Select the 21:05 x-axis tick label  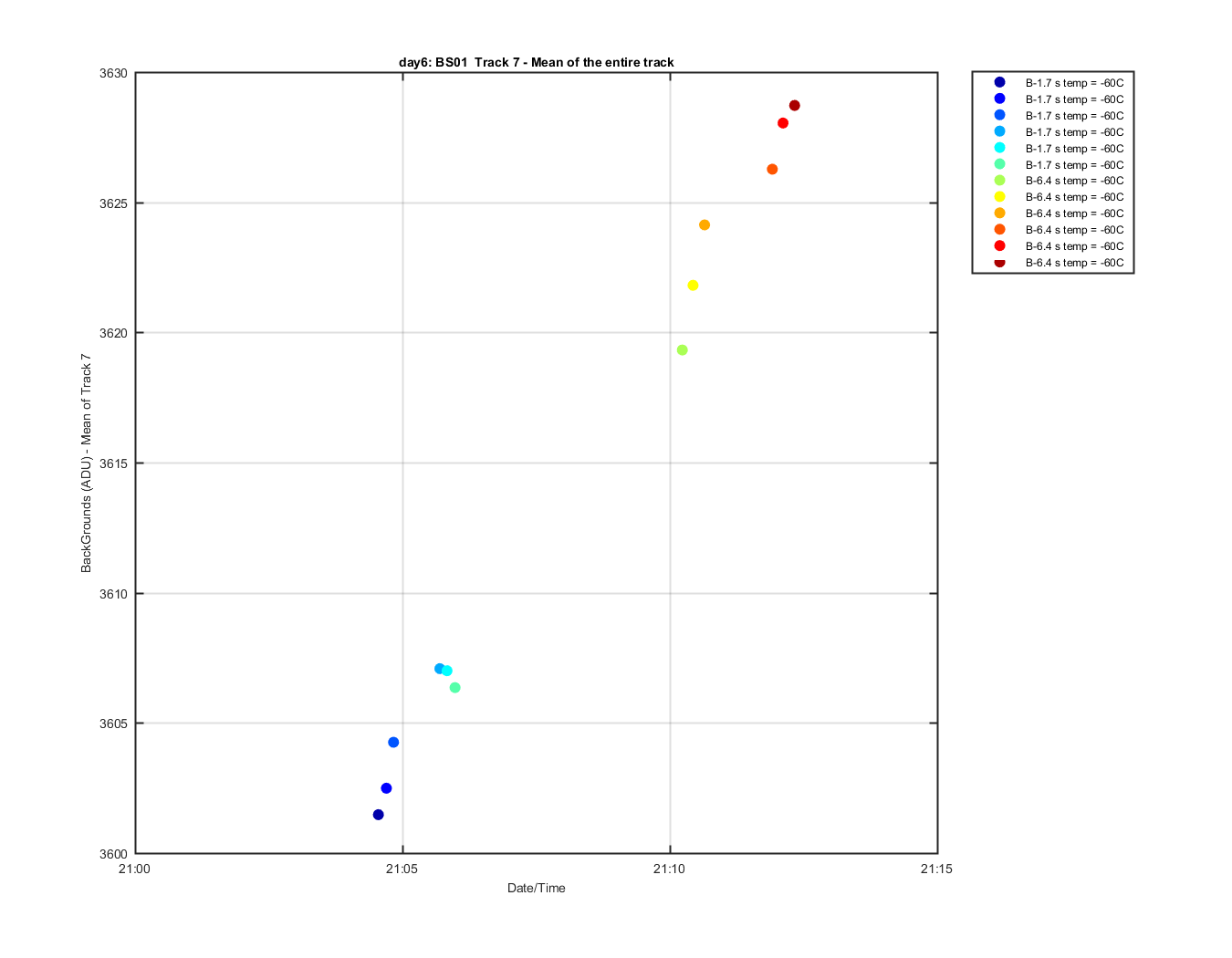click(x=402, y=869)
